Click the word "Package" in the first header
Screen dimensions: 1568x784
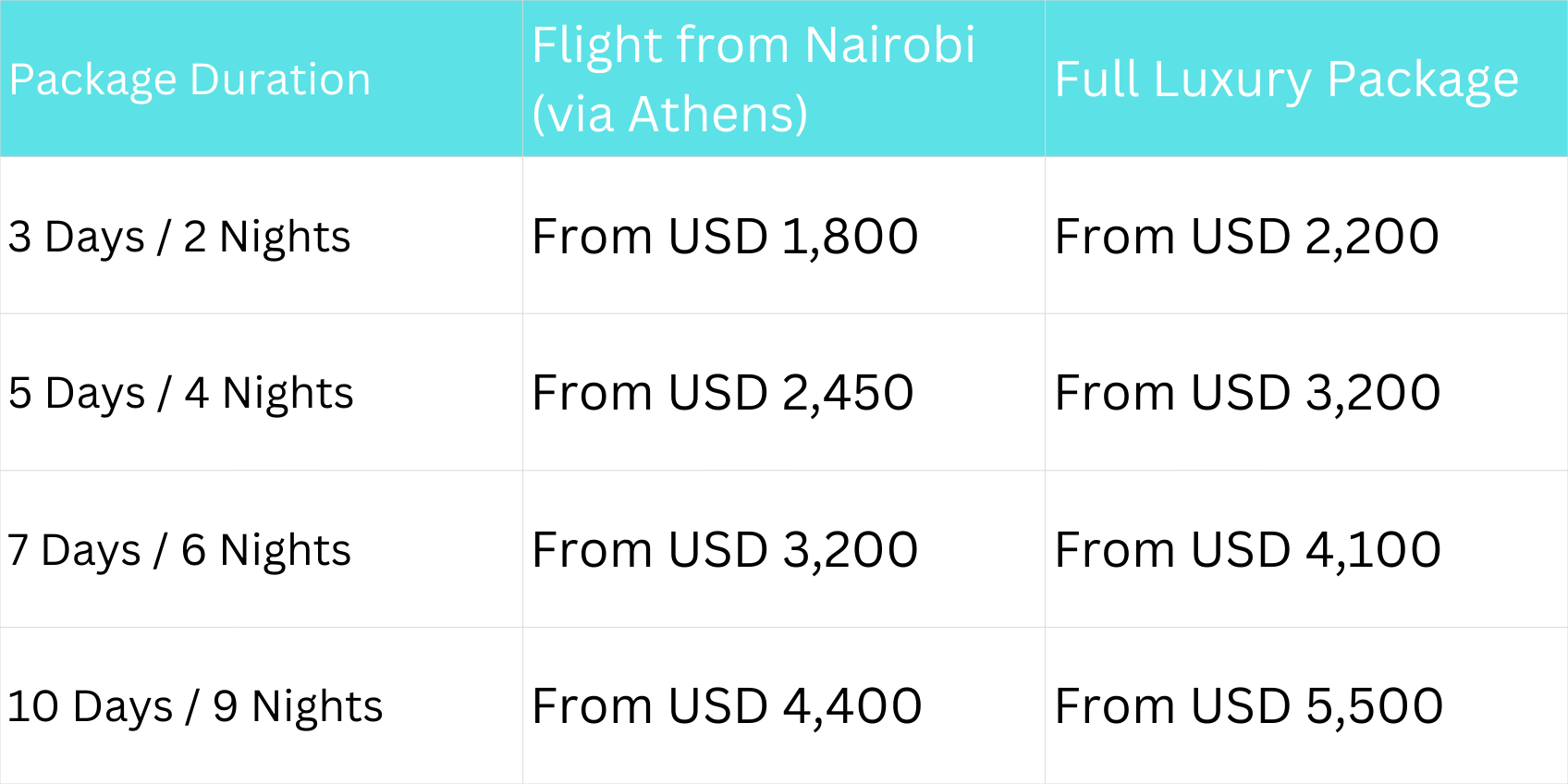click(92, 80)
